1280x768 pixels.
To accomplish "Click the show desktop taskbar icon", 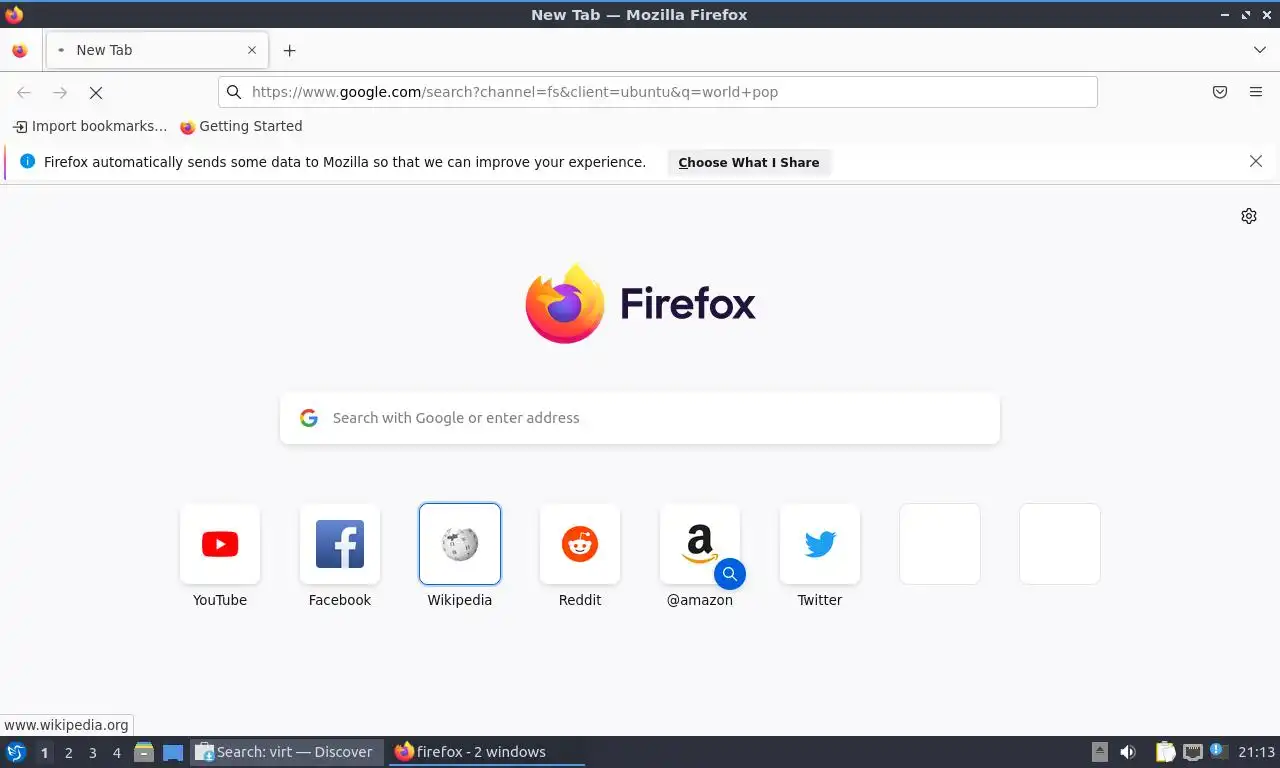I will click(173, 752).
